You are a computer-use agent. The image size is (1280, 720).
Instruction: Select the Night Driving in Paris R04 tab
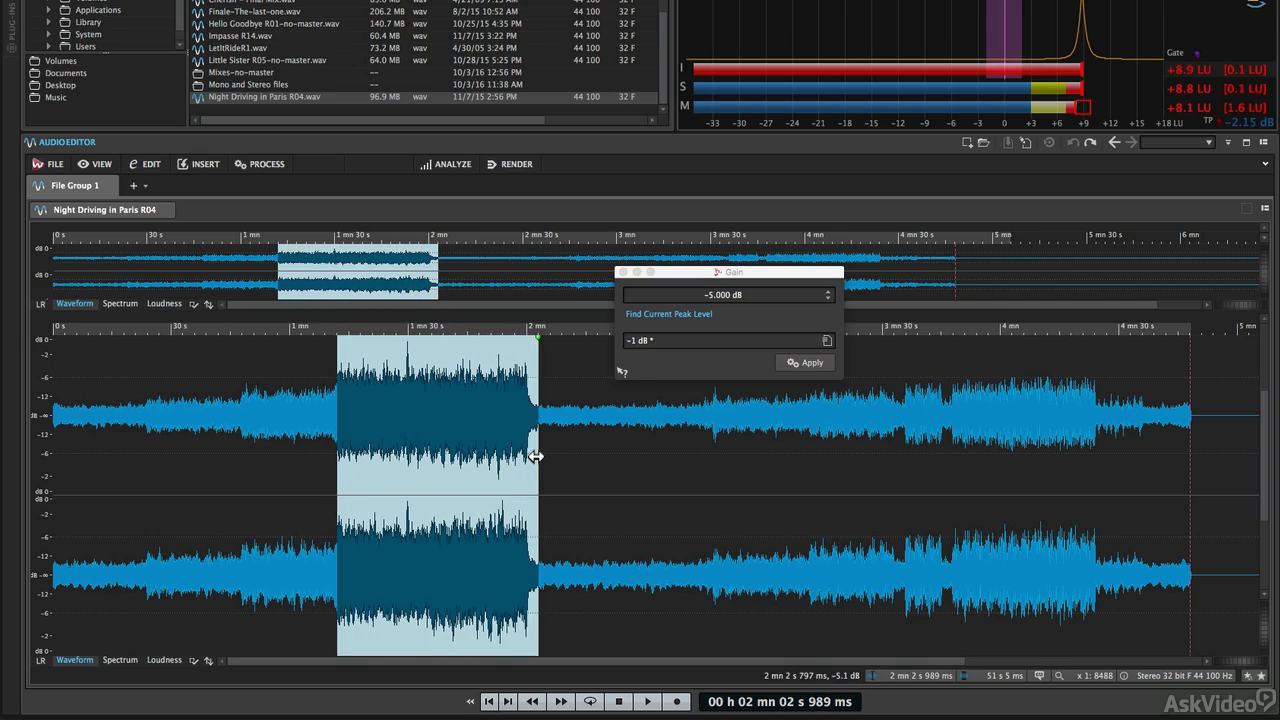104,210
